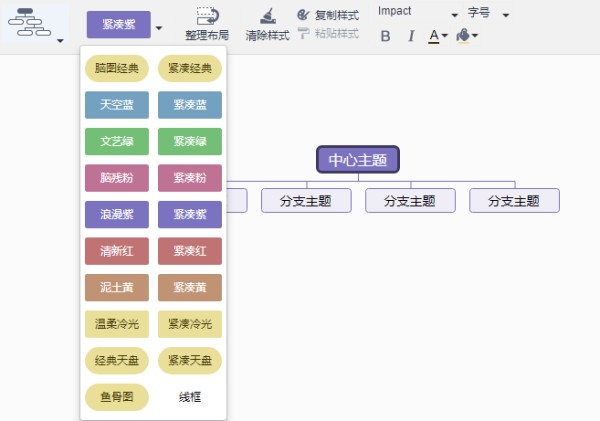Select the 紧凑经典 theme
Screen dimensions: 600x421
(190, 68)
